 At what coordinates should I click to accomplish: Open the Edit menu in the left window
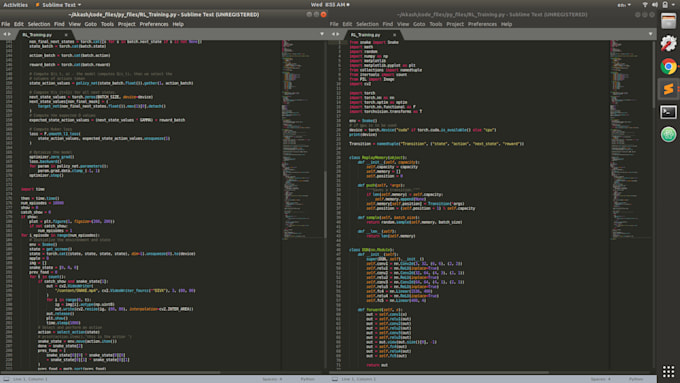pyautogui.click(x=19, y=24)
